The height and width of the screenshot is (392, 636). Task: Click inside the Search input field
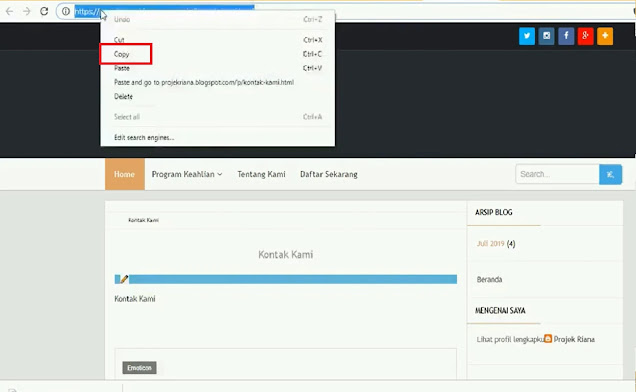coord(557,174)
